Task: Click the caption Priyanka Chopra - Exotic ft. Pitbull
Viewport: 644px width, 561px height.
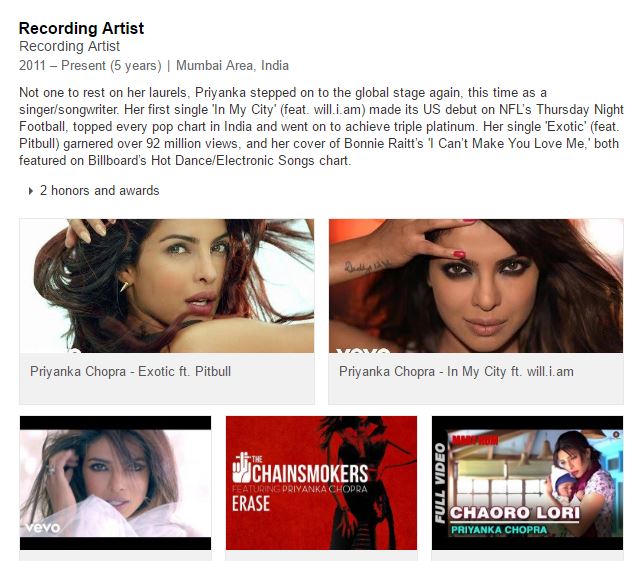Action: click(130, 372)
